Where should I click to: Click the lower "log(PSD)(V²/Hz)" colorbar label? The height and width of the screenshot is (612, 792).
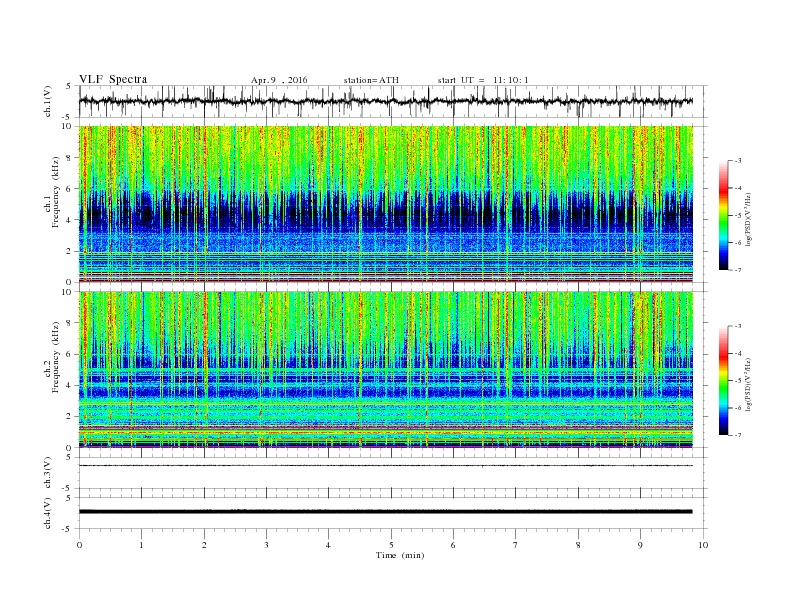748,384
